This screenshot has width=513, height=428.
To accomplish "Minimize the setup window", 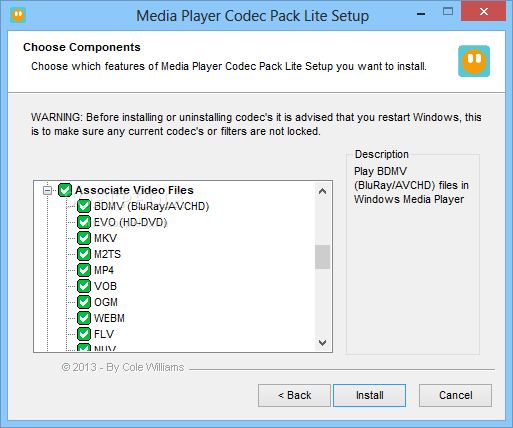I will pyautogui.click(x=421, y=13).
